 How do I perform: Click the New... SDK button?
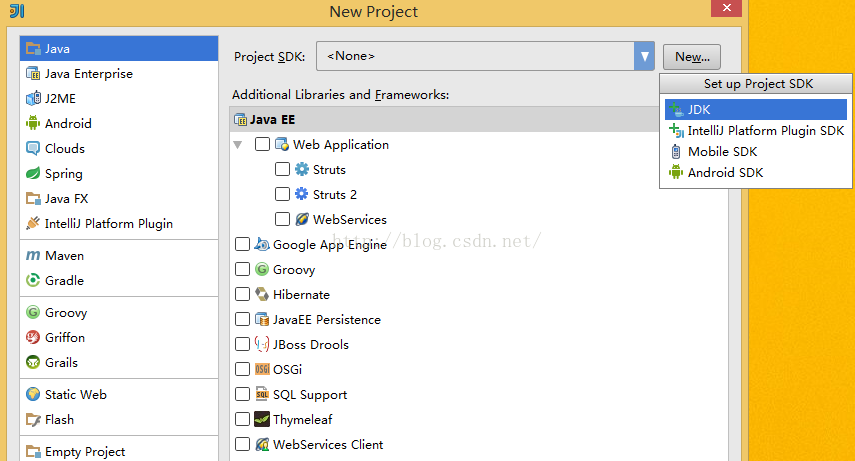point(692,57)
